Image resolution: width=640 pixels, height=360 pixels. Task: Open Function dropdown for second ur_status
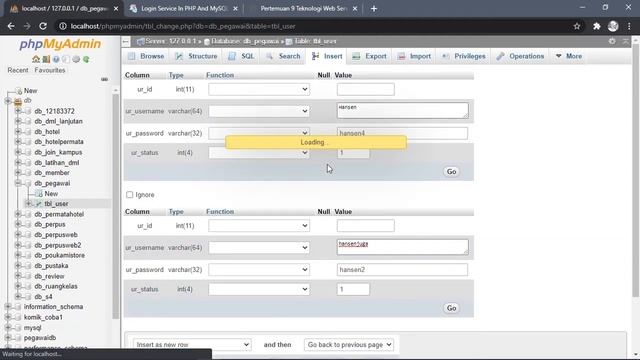pyautogui.click(x=259, y=289)
